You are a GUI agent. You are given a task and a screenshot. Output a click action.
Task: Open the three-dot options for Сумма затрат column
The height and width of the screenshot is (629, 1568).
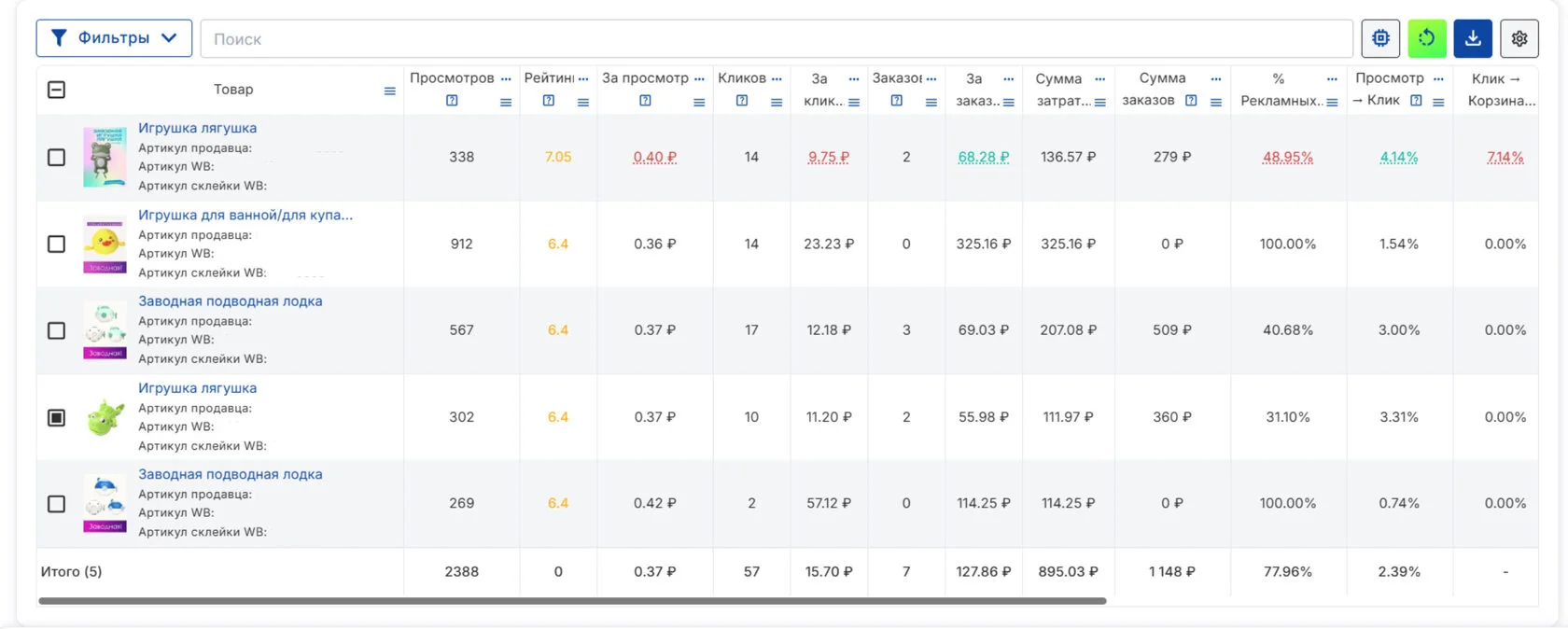tap(1099, 79)
